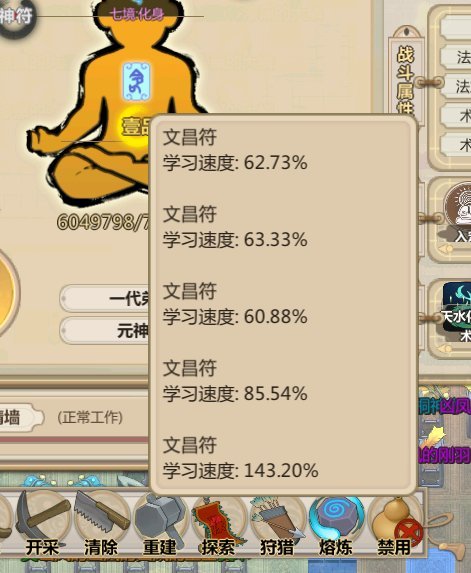Activate the 探索 explore banner icon
This screenshot has width=471, height=573.
coord(219,525)
